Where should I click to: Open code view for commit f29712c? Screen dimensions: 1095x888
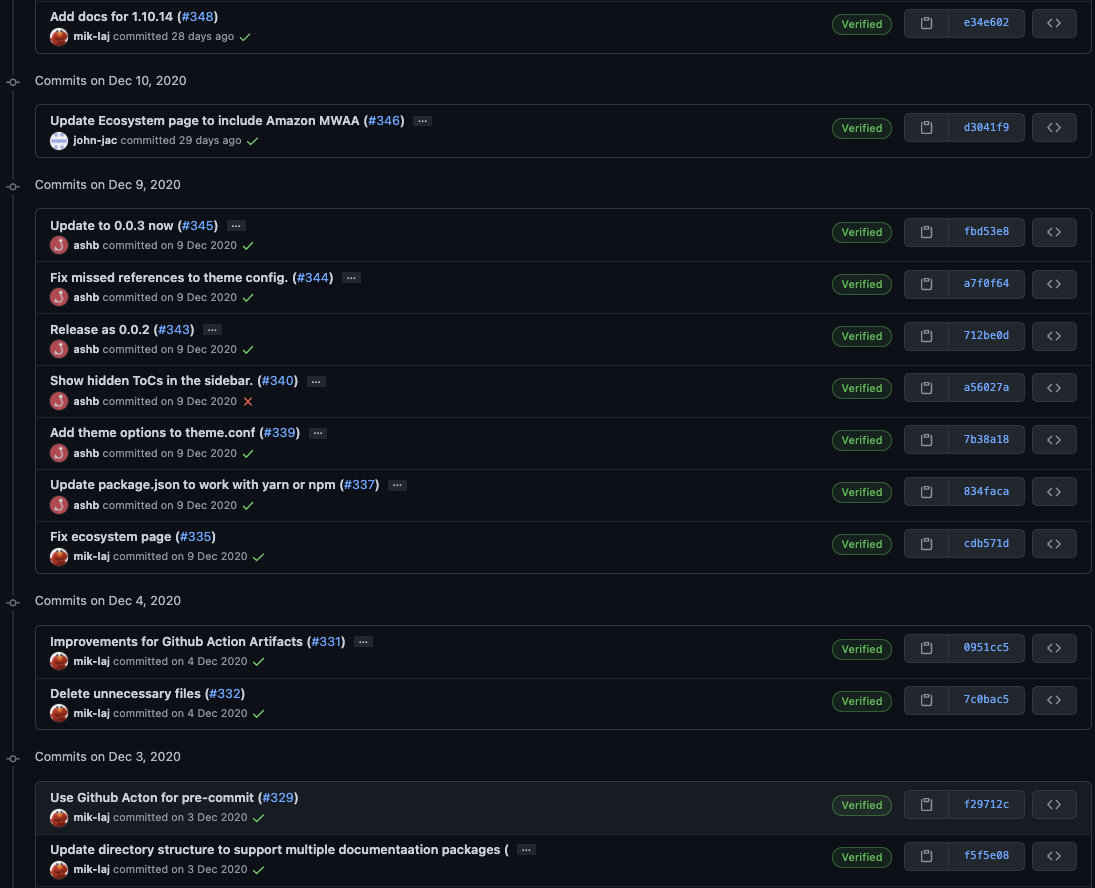[x=1054, y=804]
